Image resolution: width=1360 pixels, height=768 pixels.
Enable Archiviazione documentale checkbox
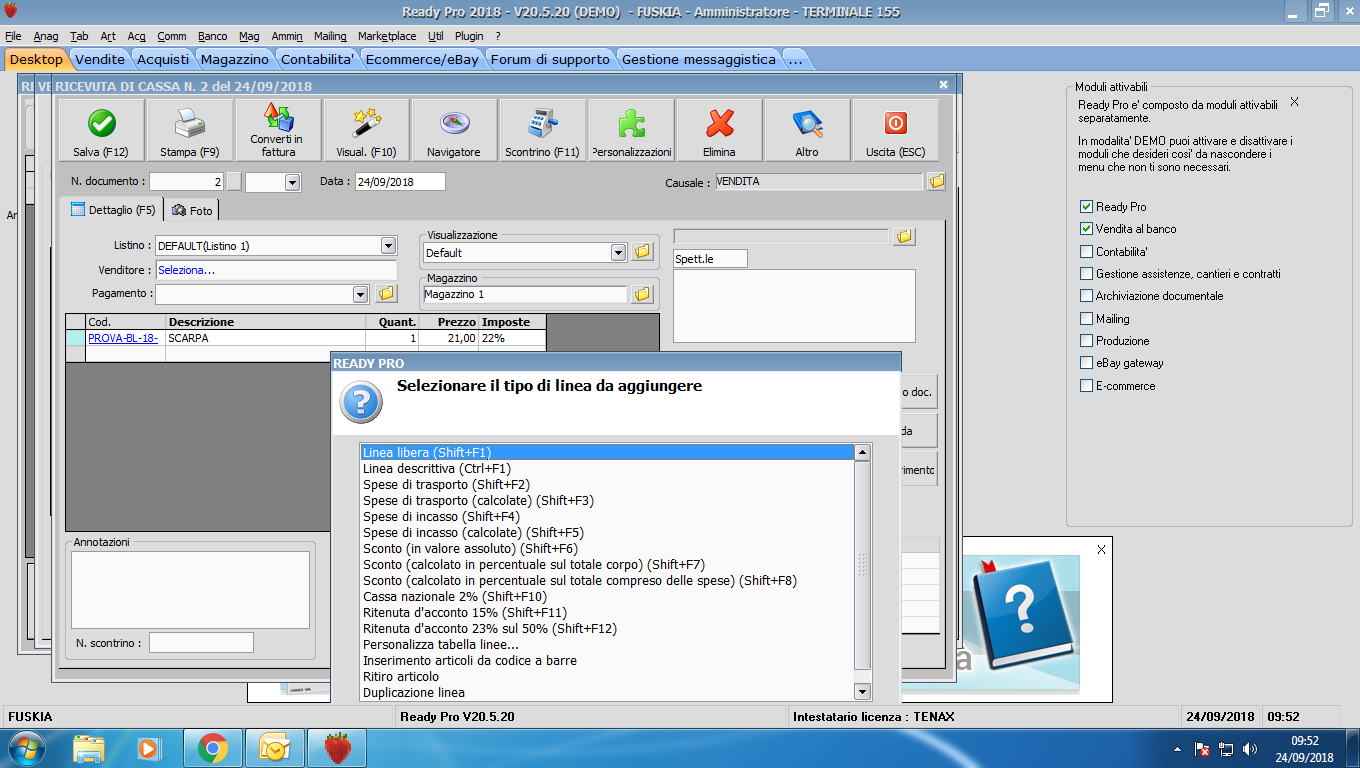click(x=1086, y=296)
